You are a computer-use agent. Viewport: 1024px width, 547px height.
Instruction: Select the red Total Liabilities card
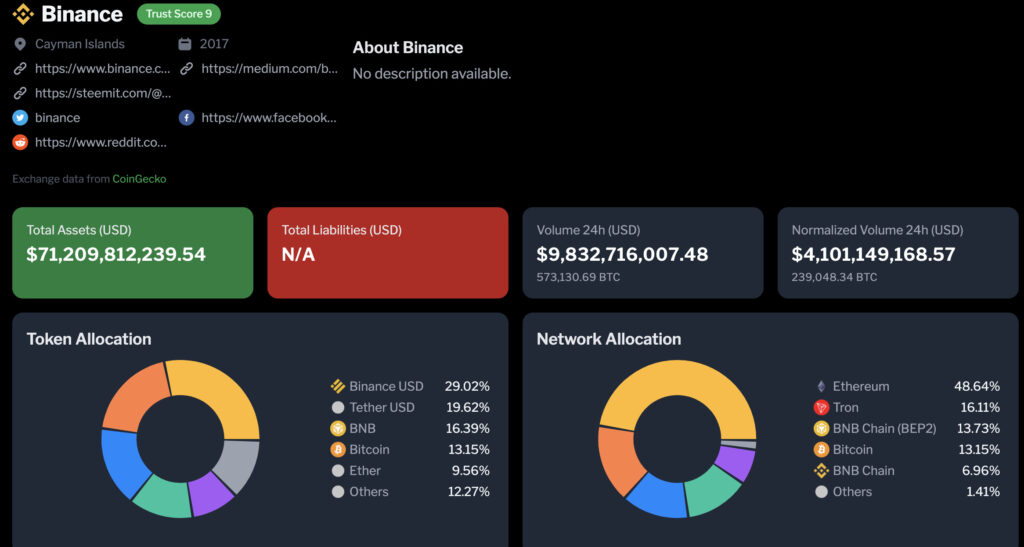point(388,253)
